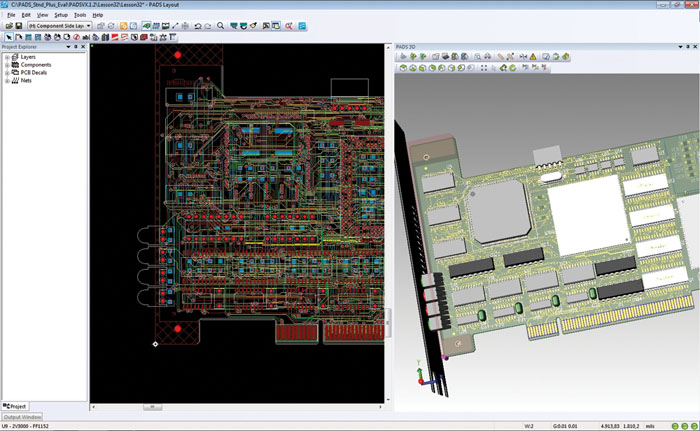Switch to the Project tab

tap(15, 407)
